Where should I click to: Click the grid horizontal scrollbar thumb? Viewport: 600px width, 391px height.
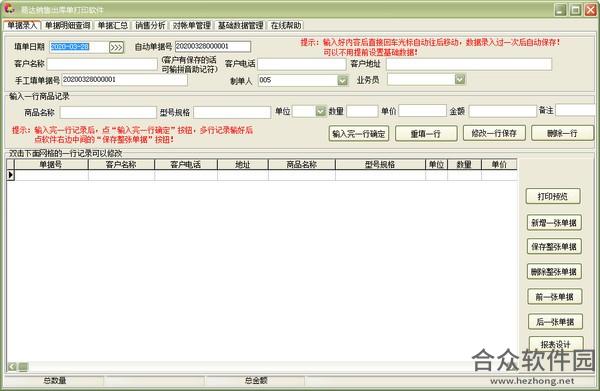click(x=23, y=367)
